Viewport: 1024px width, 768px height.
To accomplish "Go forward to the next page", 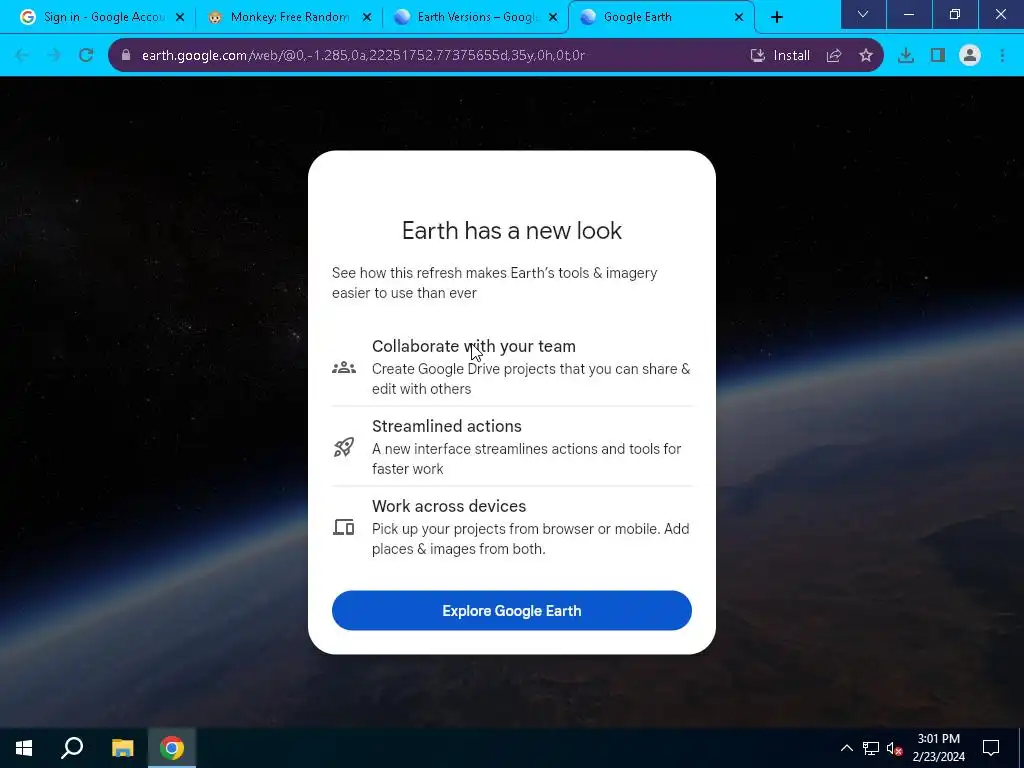I will pyautogui.click(x=54, y=56).
